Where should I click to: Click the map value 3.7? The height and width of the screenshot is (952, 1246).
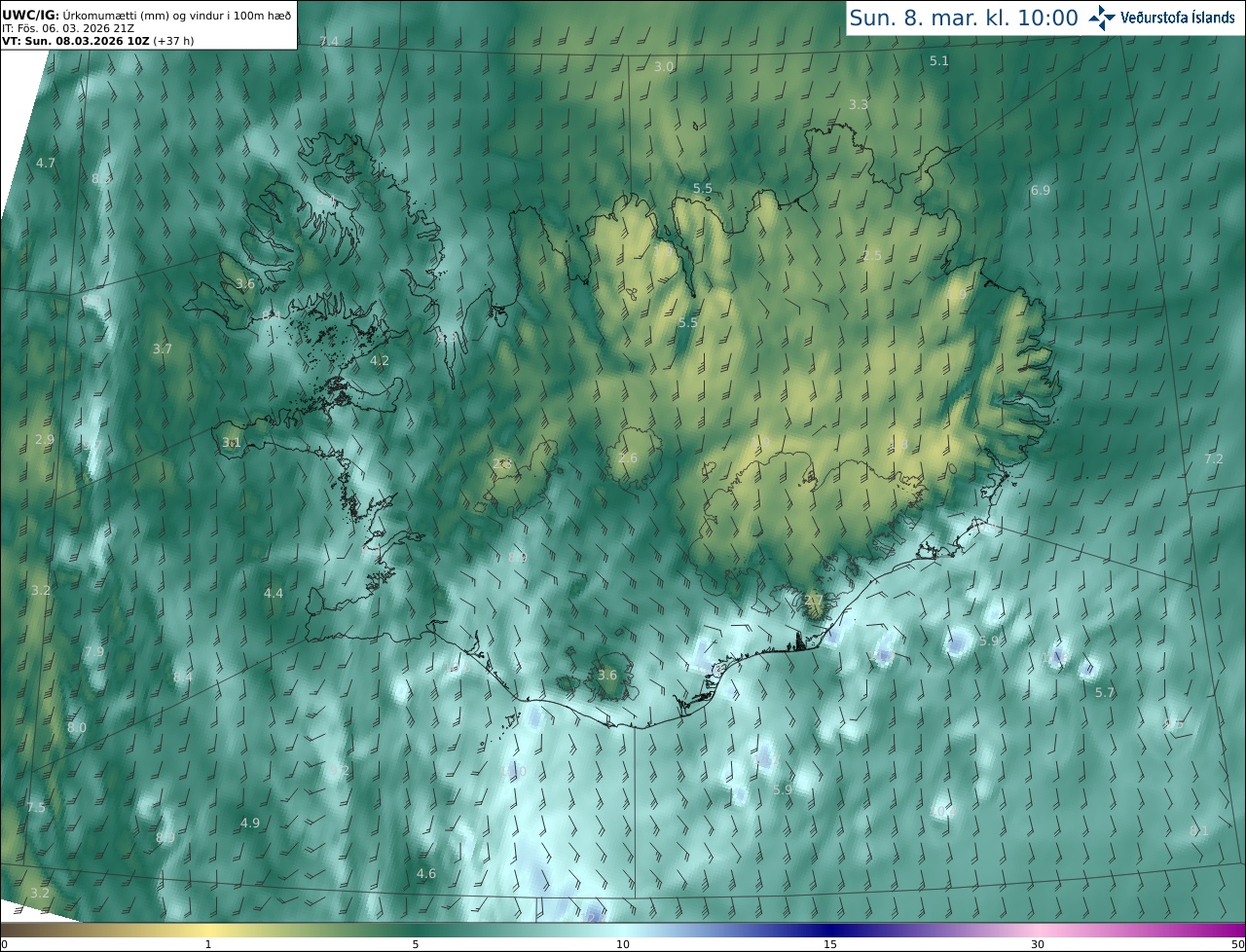tap(163, 348)
